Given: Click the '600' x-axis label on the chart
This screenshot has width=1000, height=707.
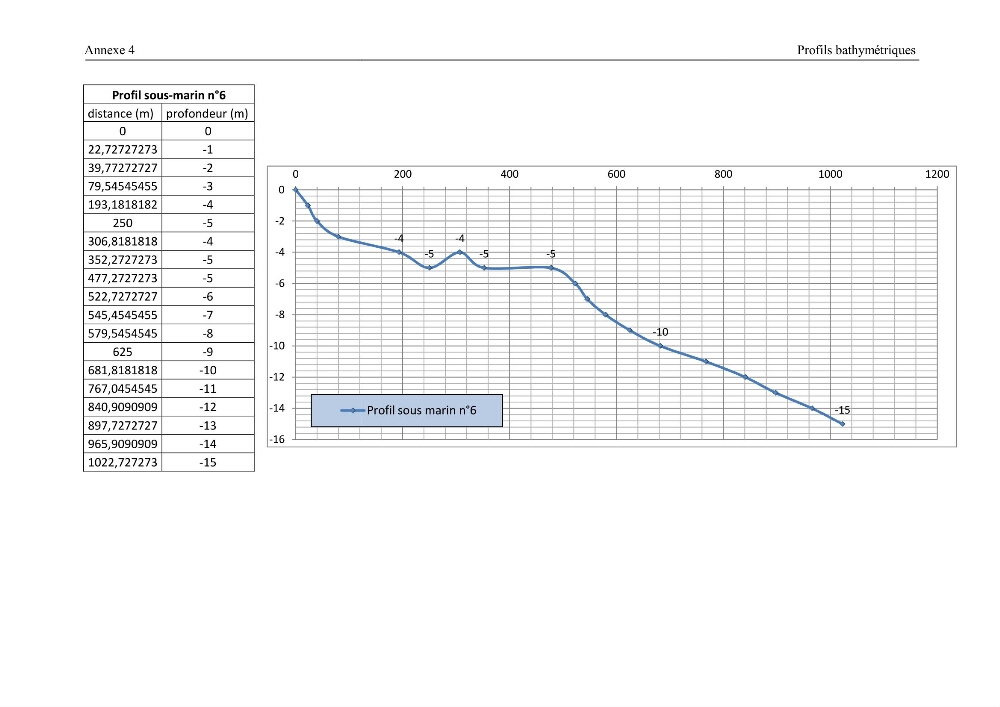Looking at the screenshot, I should pos(616,174).
